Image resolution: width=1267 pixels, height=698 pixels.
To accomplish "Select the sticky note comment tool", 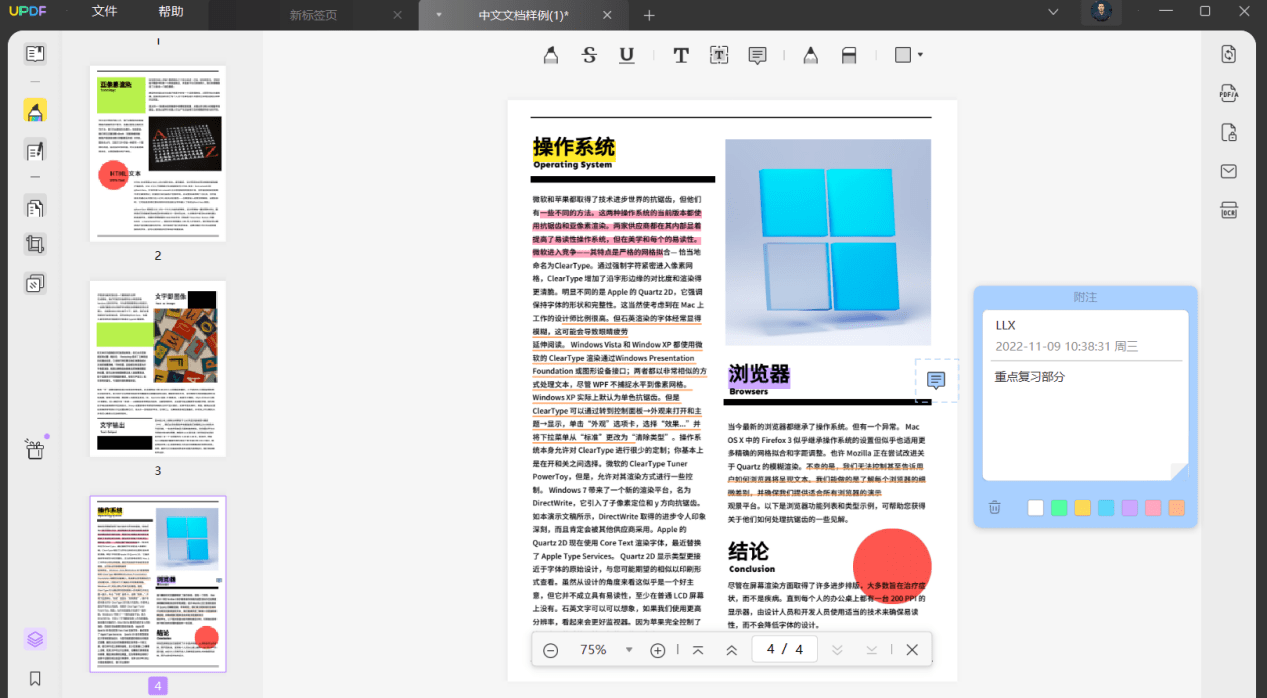I will [758, 56].
